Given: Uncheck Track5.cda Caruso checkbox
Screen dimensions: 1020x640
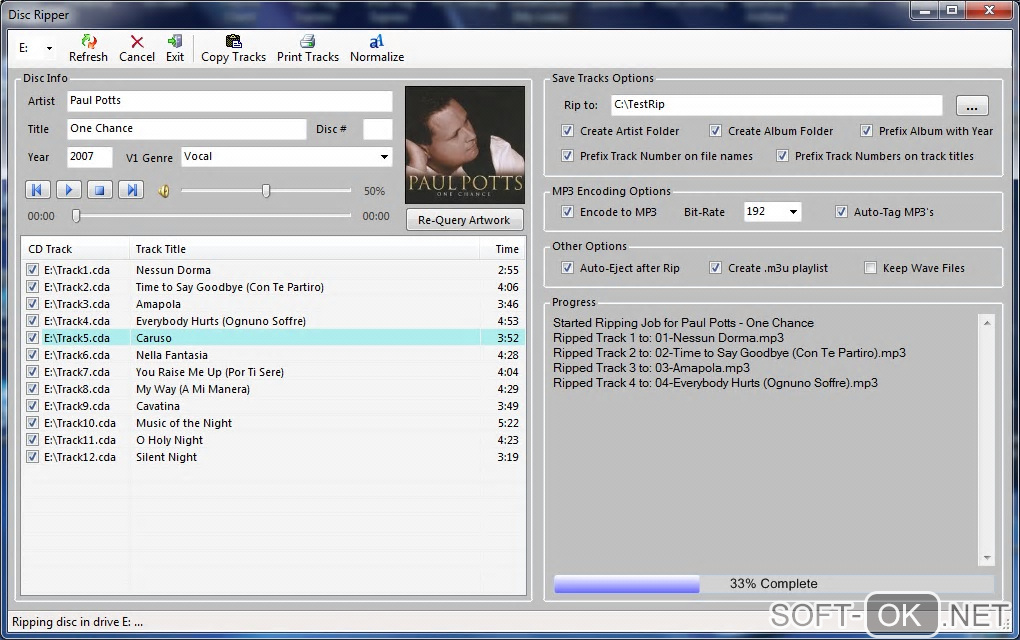Looking at the screenshot, I should pyautogui.click(x=32, y=338).
